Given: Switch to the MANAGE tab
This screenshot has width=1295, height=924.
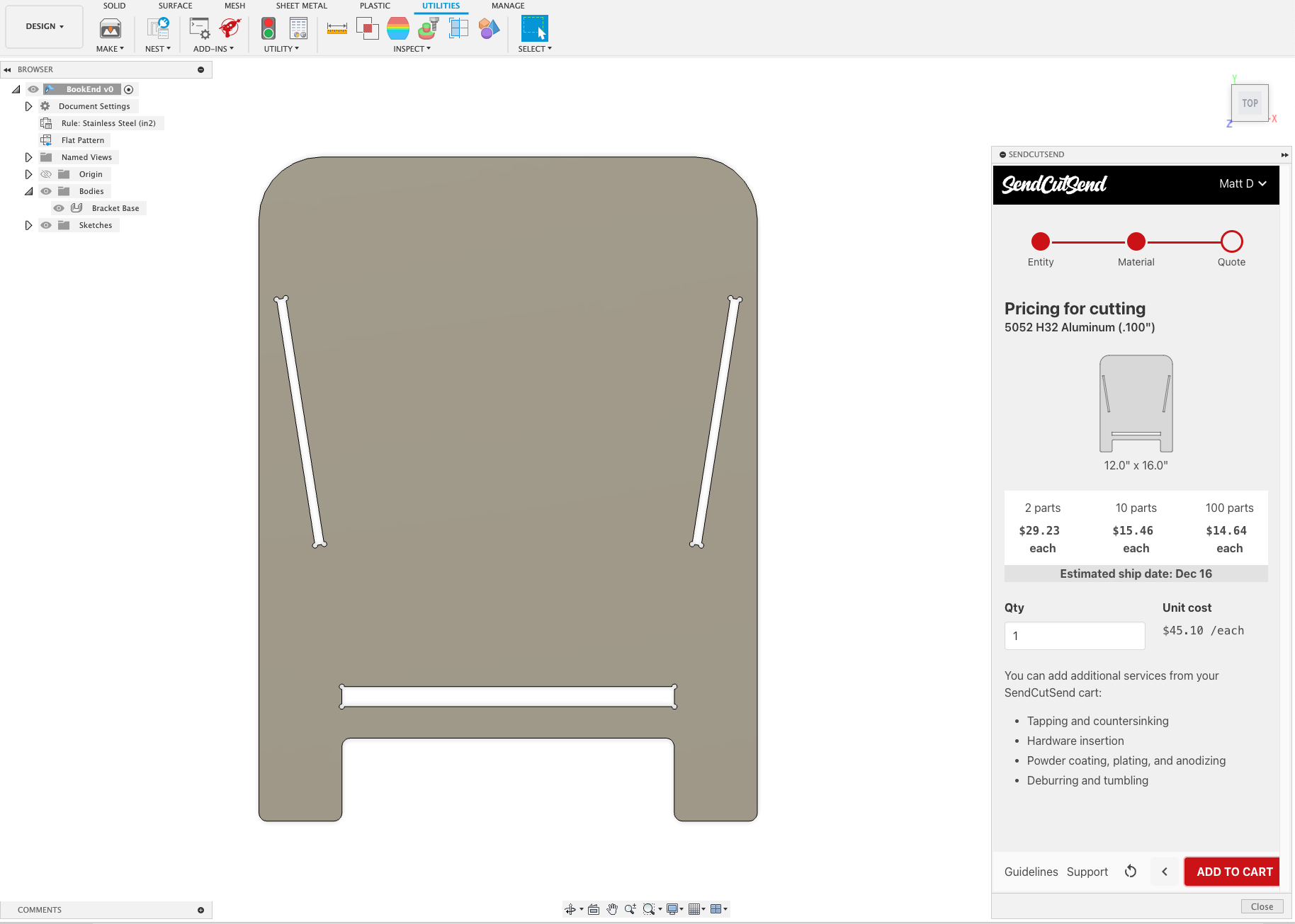Looking at the screenshot, I should pyautogui.click(x=508, y=6).
